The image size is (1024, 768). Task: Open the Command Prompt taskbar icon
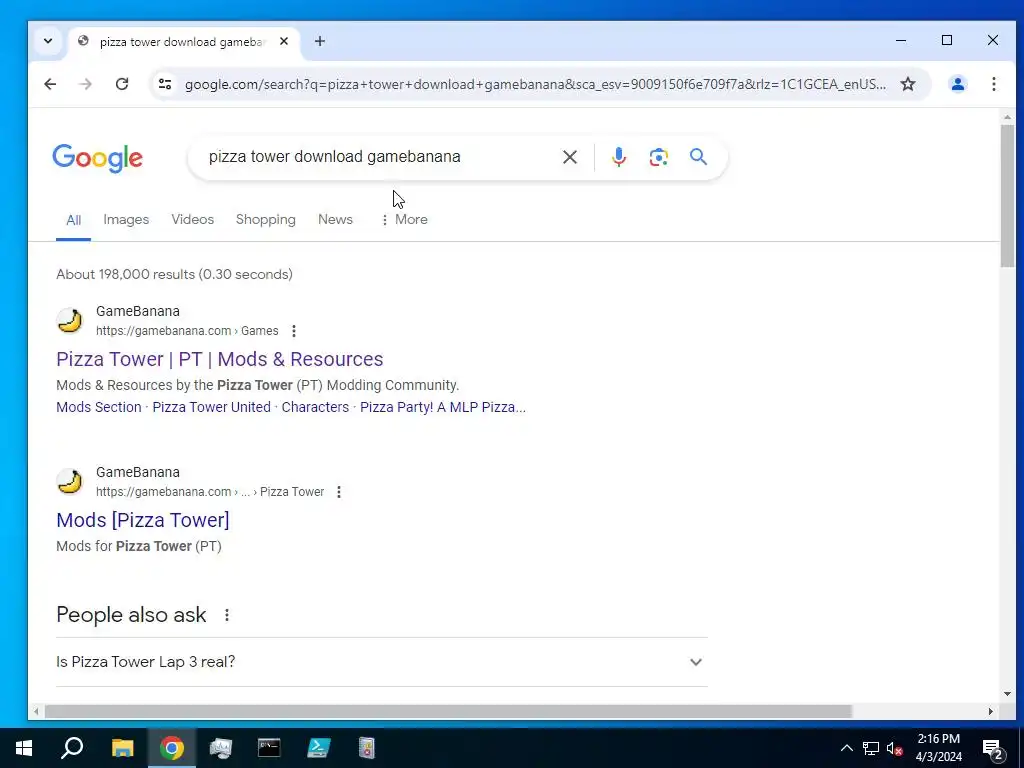pyautogui.click(x=269, y=748)
